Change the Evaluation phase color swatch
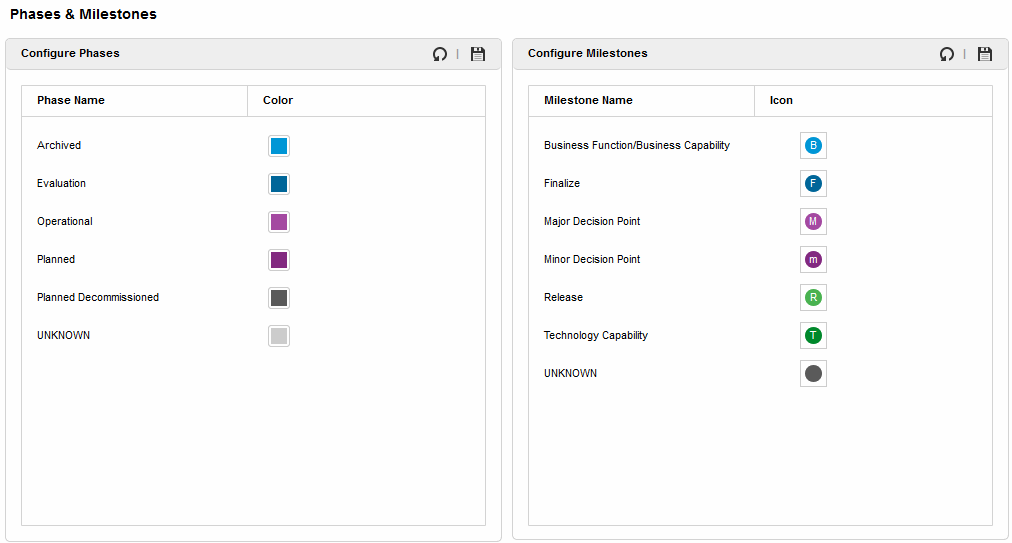The height and width of the screenshot is (543, 1012). 279,184
